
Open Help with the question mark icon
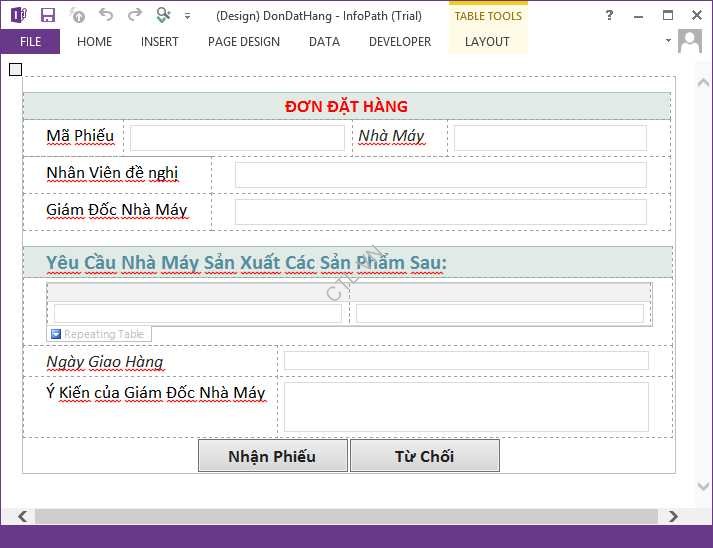(x=610, y=15)
